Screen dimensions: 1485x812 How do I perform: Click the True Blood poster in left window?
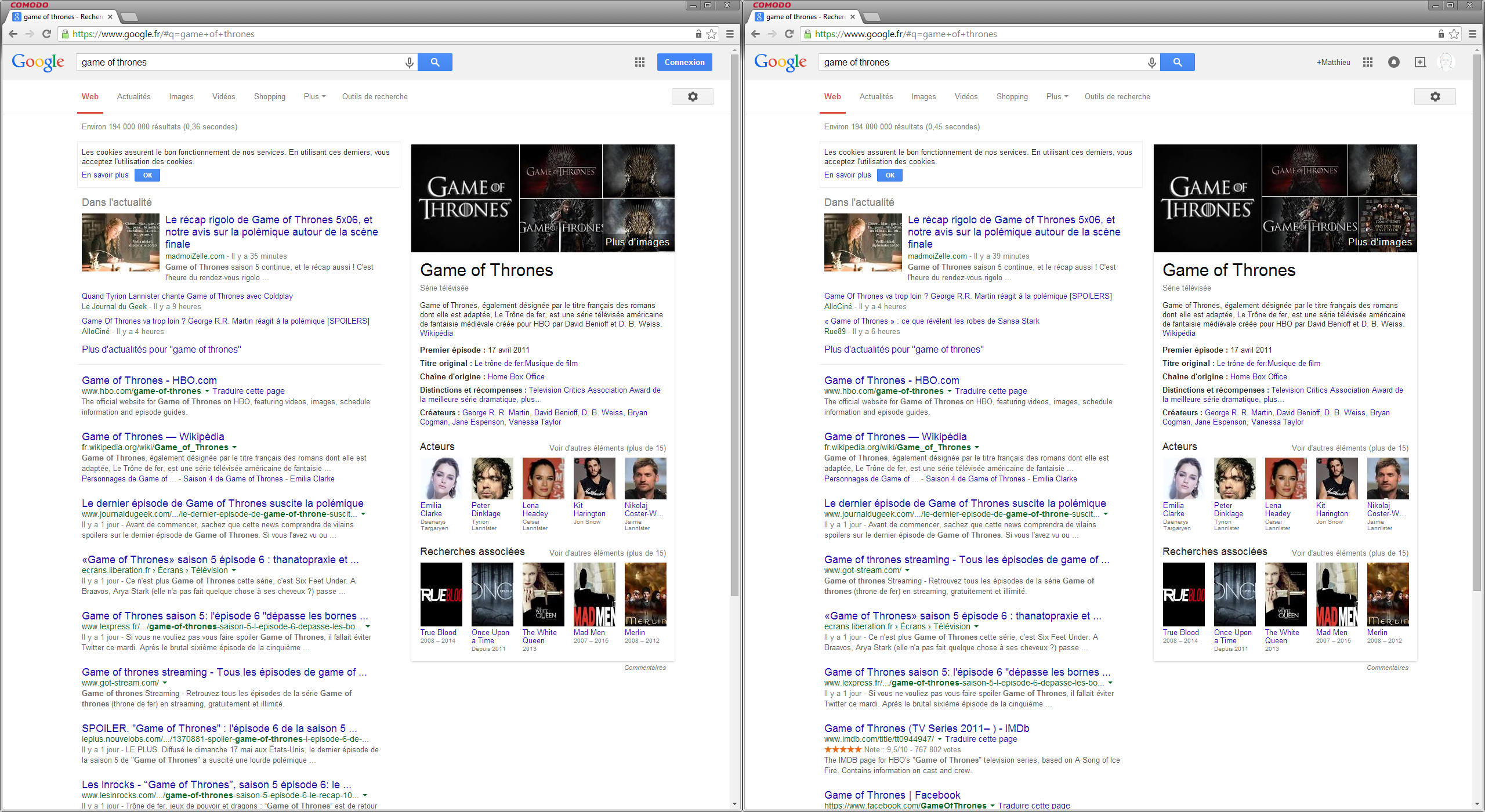441,594
